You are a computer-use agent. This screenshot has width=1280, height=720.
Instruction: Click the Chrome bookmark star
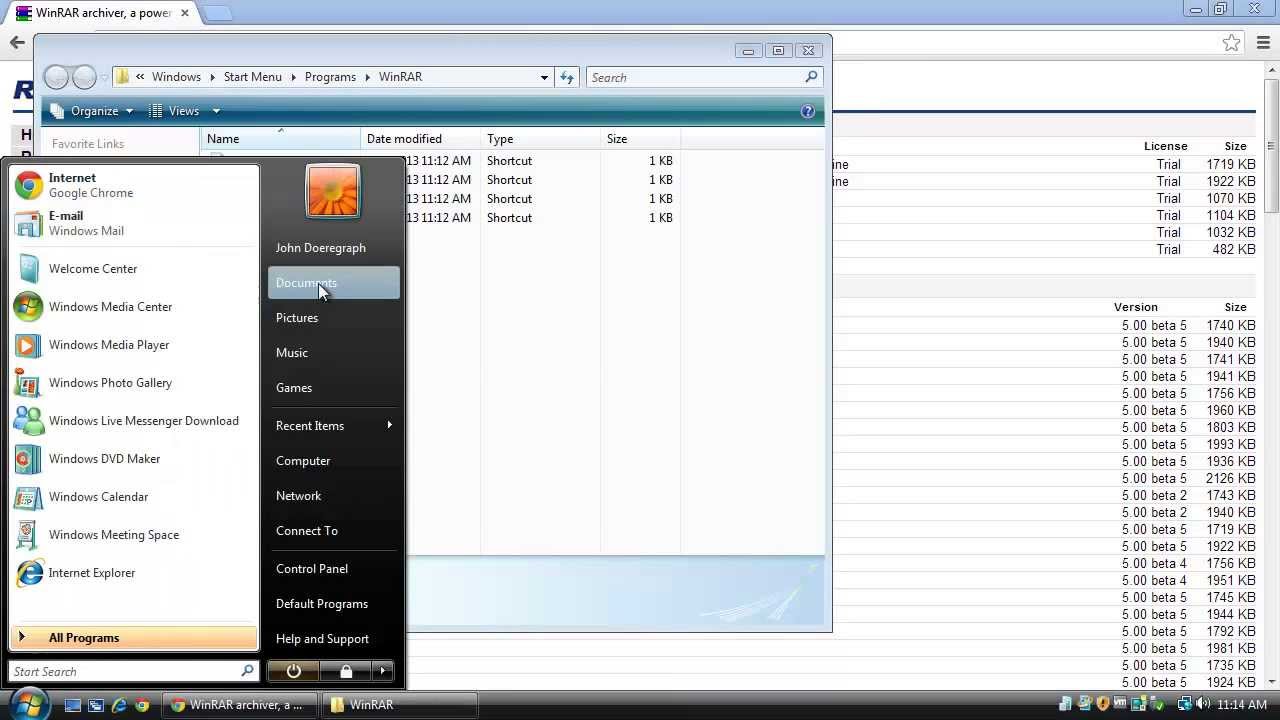point(1231,43)
